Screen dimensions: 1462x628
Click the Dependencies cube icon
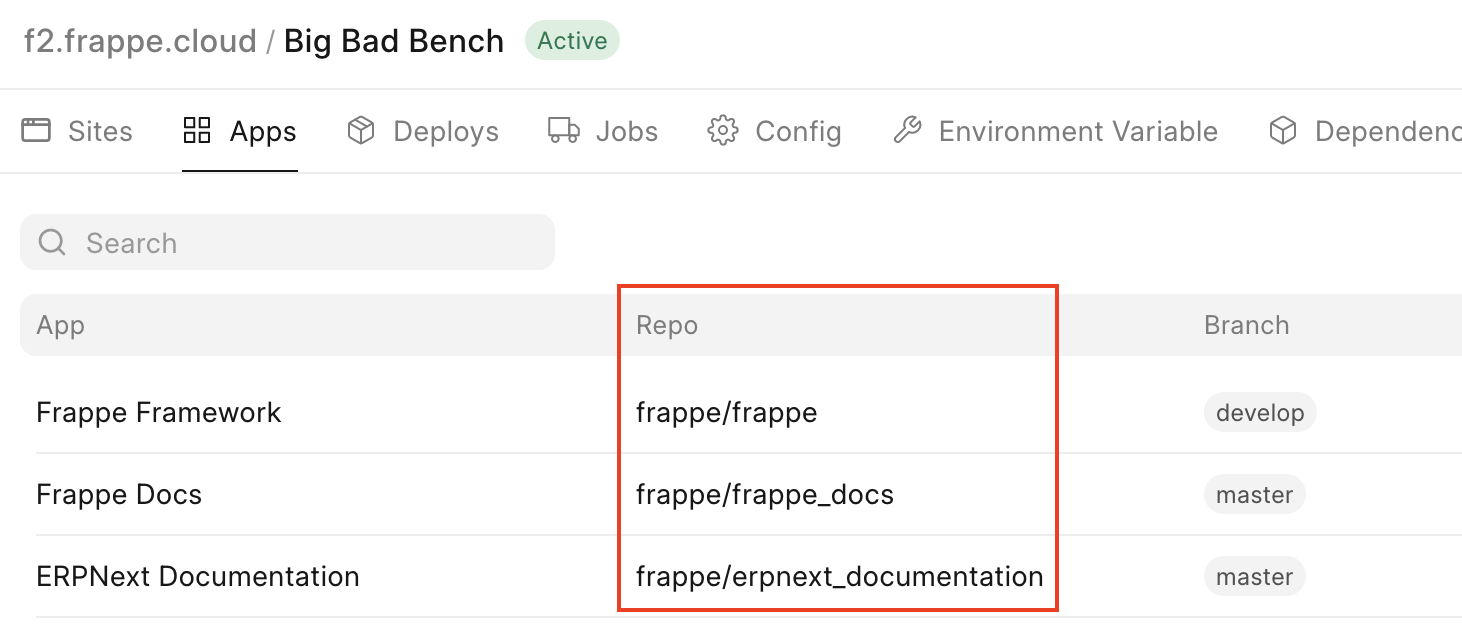coord(1282,130)
